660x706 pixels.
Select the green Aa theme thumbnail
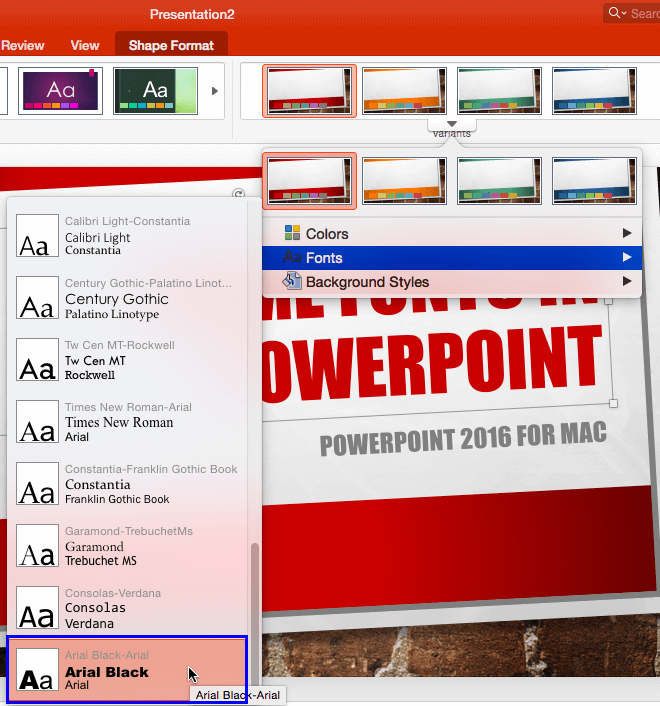click(x=155, y=91)
